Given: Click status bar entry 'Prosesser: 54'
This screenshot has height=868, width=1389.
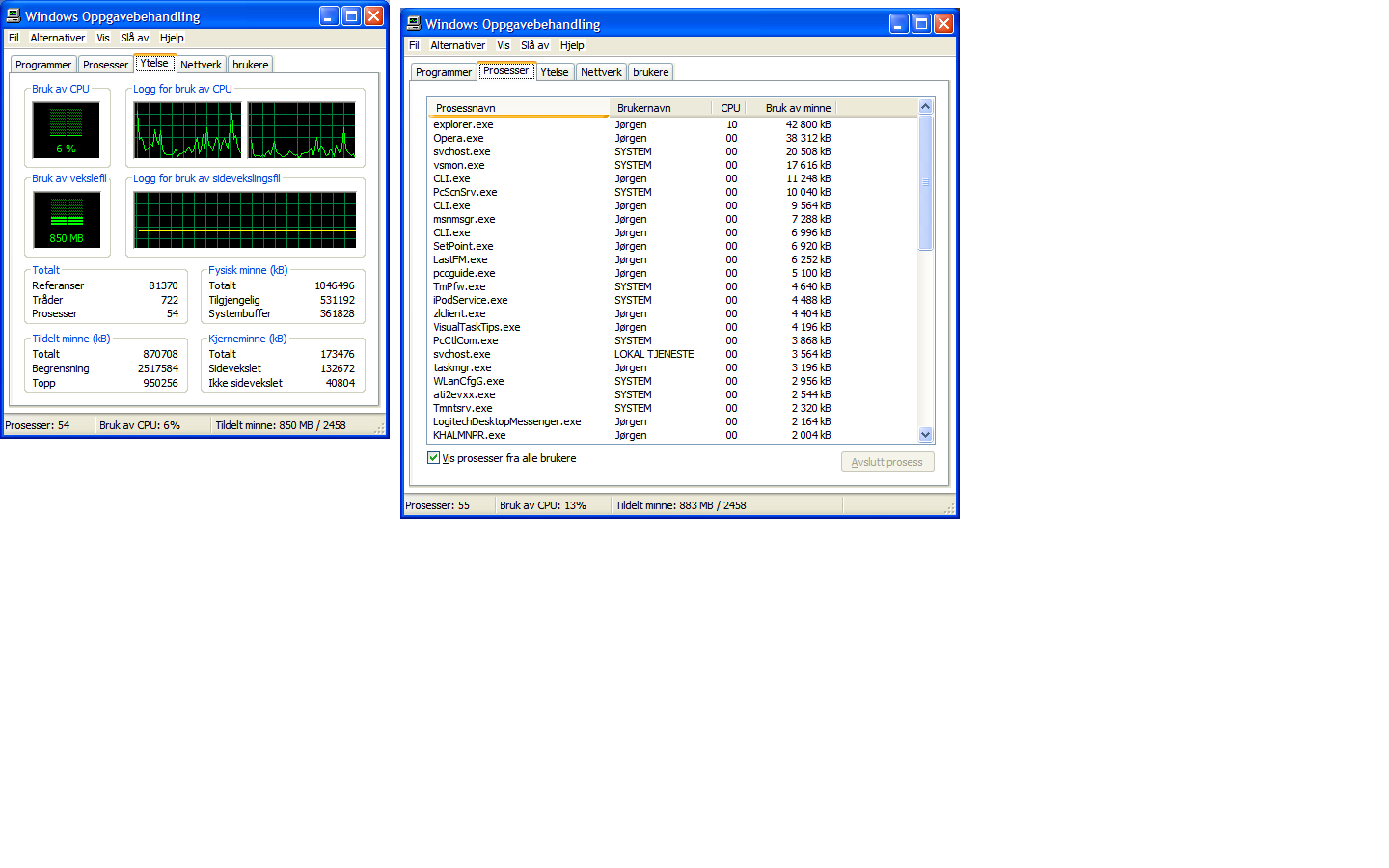Looking at the screenshot, I should (x=38, y=425).
